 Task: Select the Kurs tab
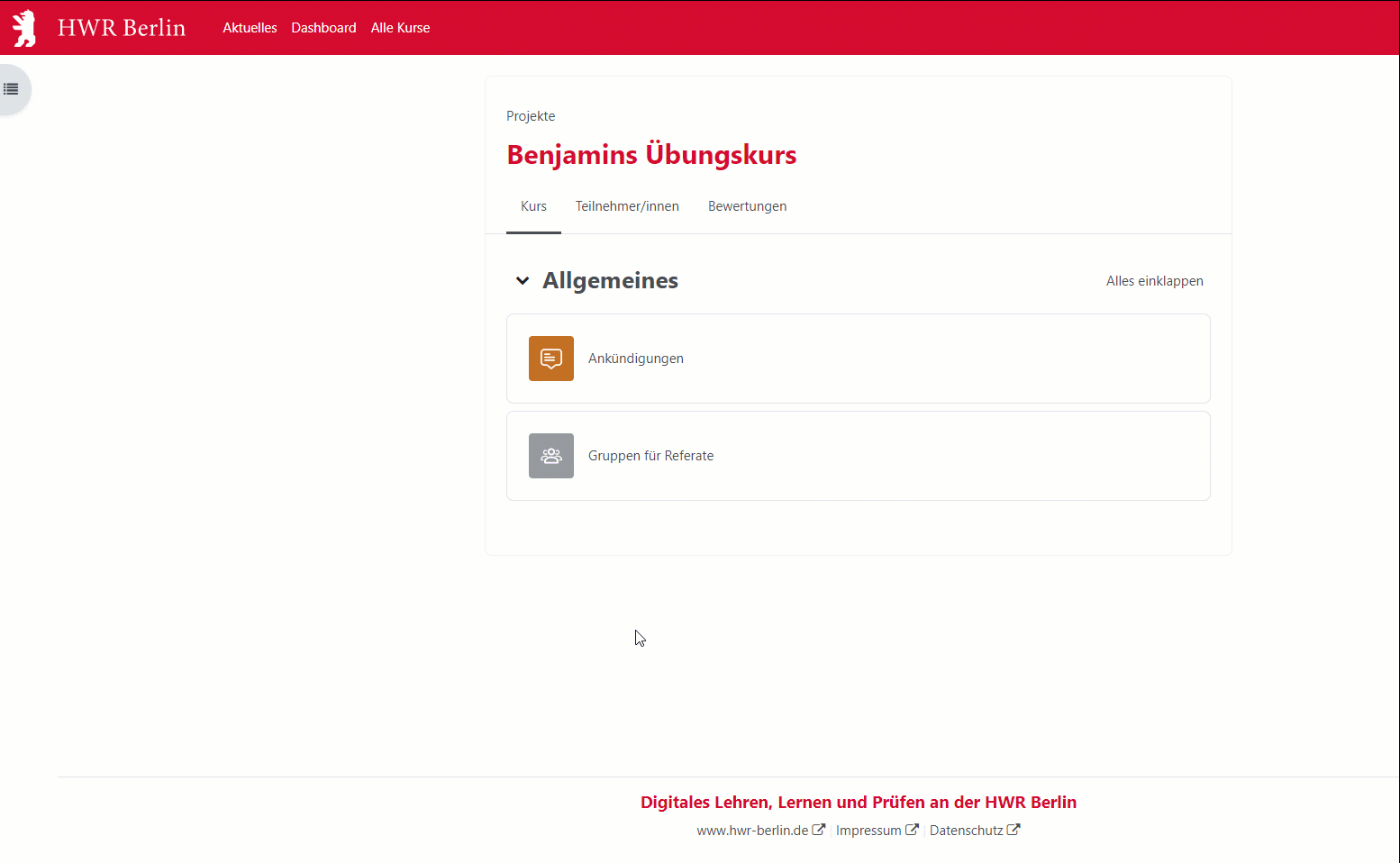pos(532,205)
